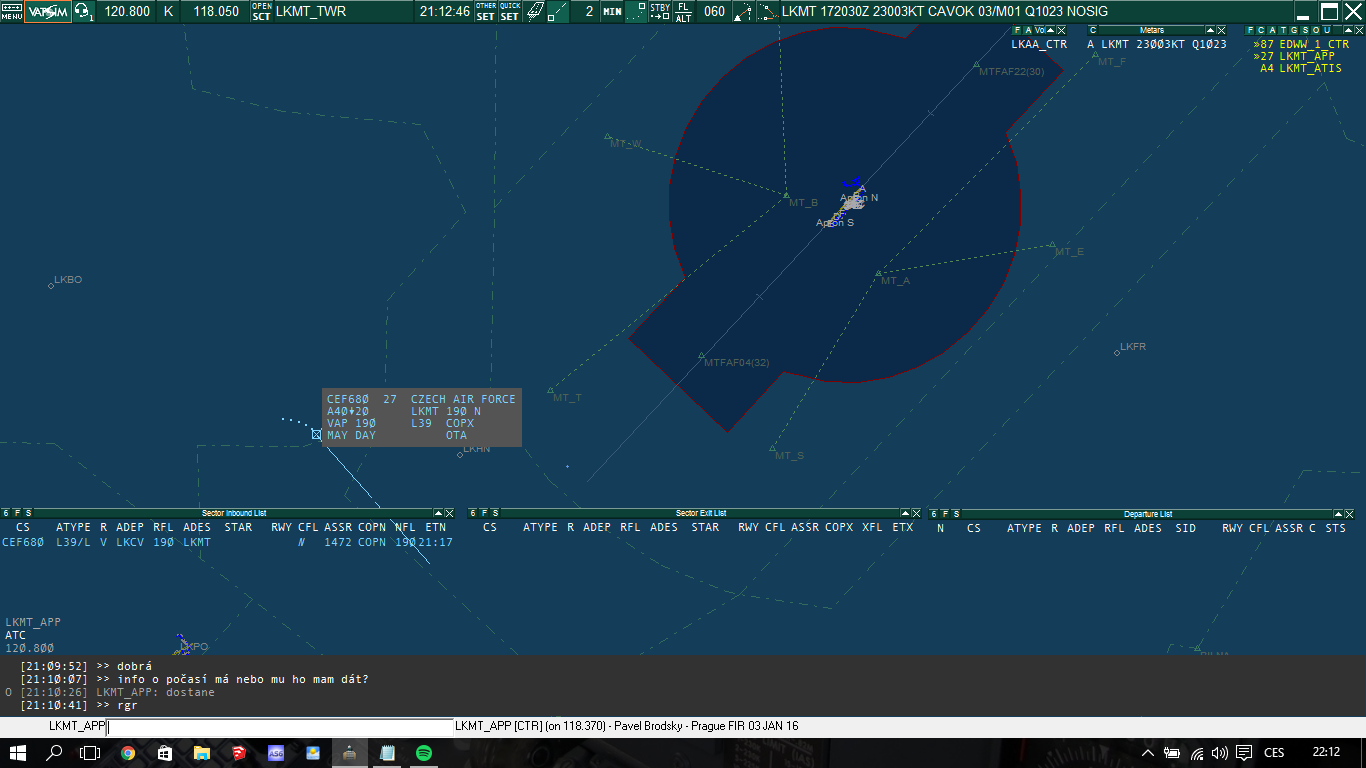Click the MT_B fix on radar

[x=786, y=195]
